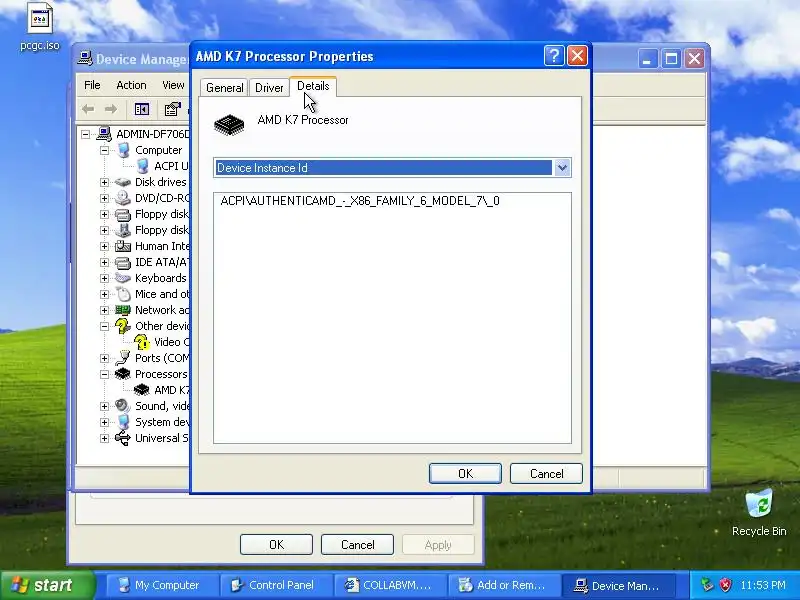Switch to the Driver tab
This screenshot has height=600, width=800.
[x=269, y=88]
